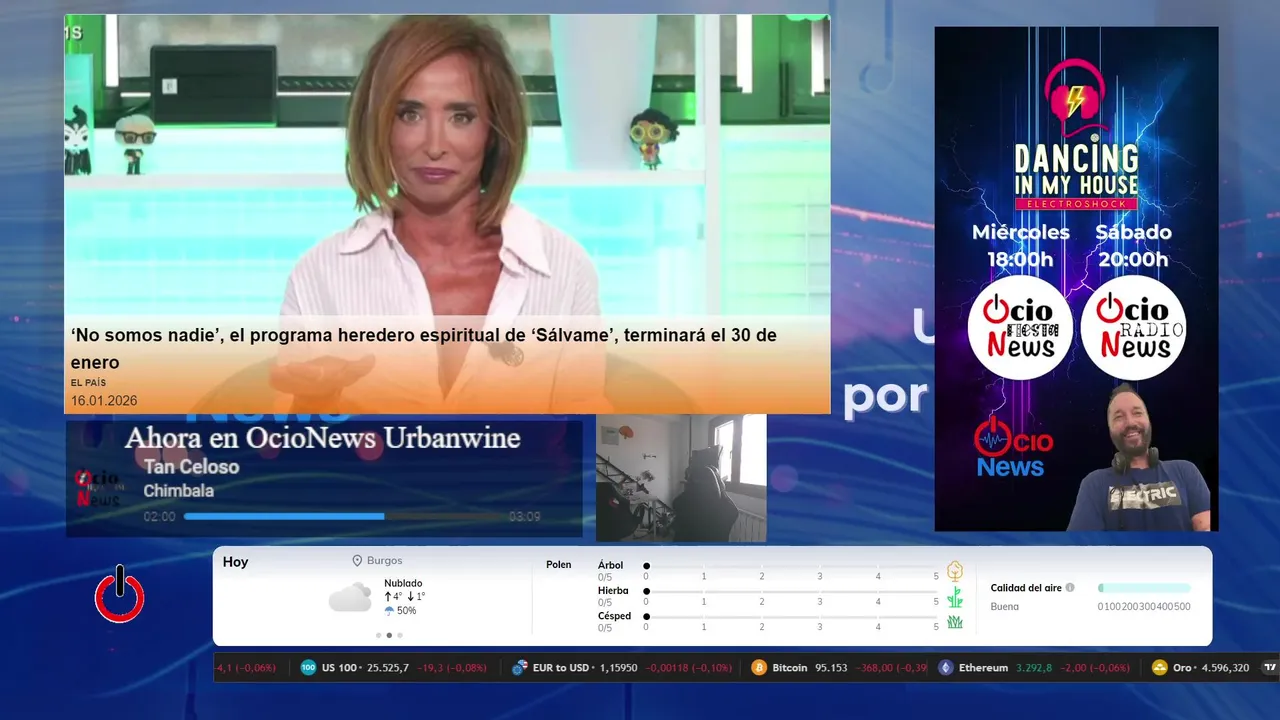Viewport: 1280px width, 720px height.
Task: Click the umbrella rain probability icon
Action: point(389,610)
